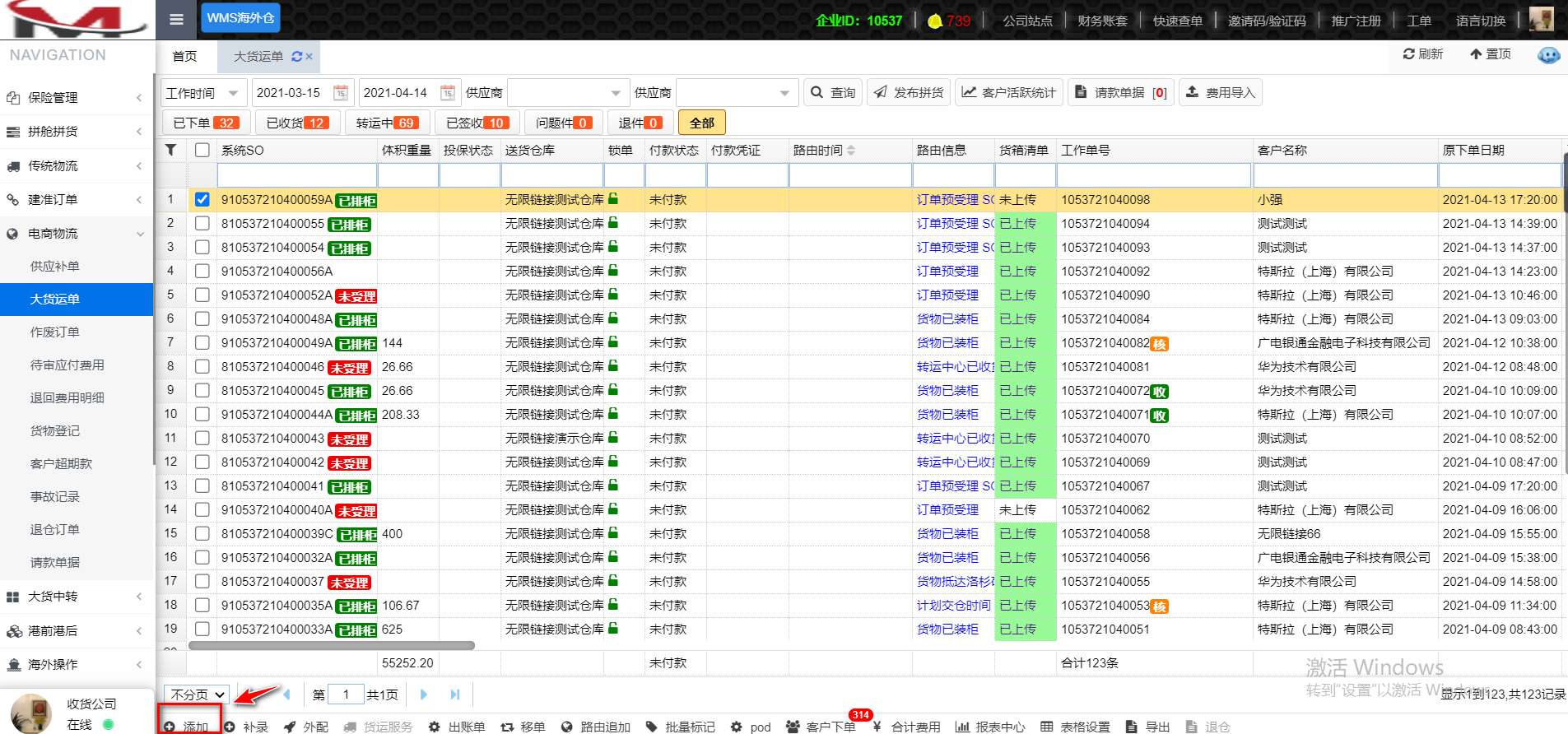Image resolution: width=1568 pixels, height=734 pixels.
Task: Uncheck the checkbox for row 1
Action: [202, 199]
